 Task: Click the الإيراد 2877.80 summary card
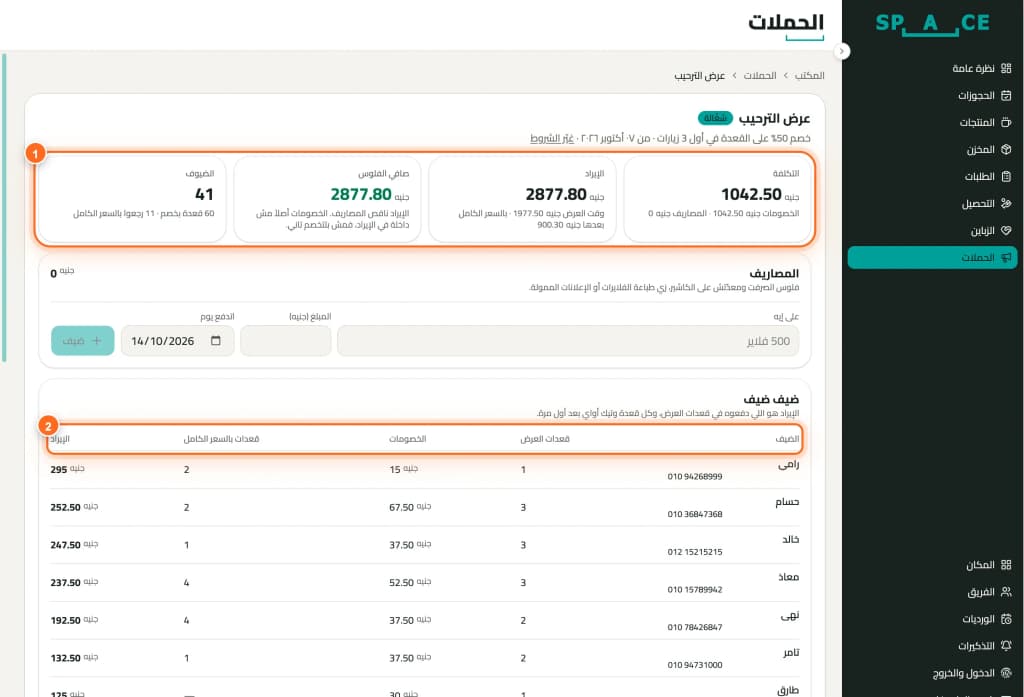point(522,199)
